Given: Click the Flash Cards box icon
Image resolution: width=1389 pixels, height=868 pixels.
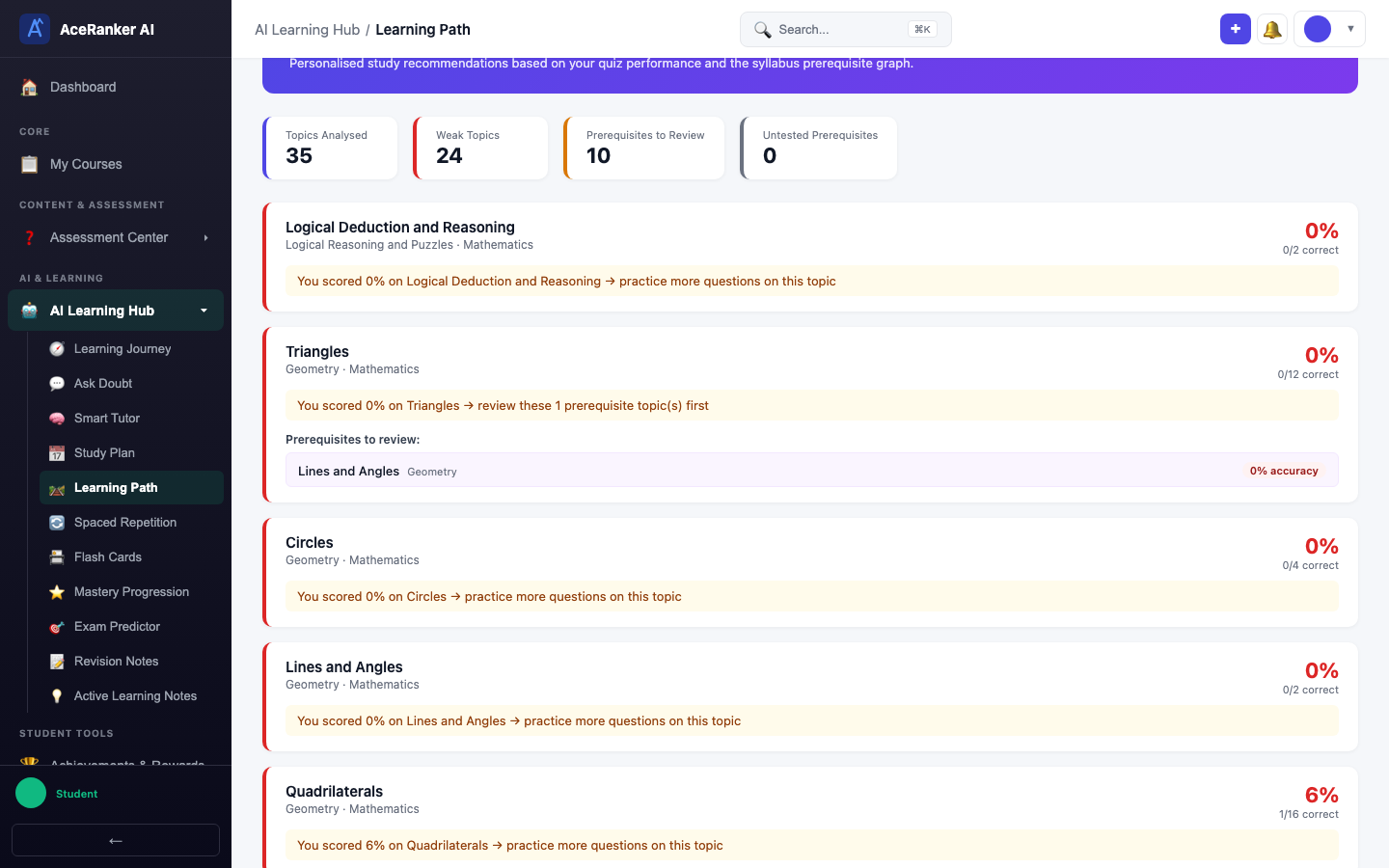Looking at the screenshot, I should point(57,557).
